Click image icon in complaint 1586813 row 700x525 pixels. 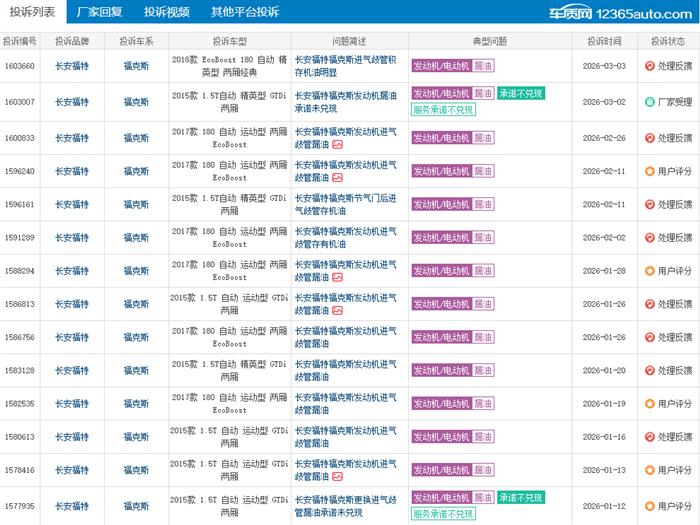pos(337,311)
